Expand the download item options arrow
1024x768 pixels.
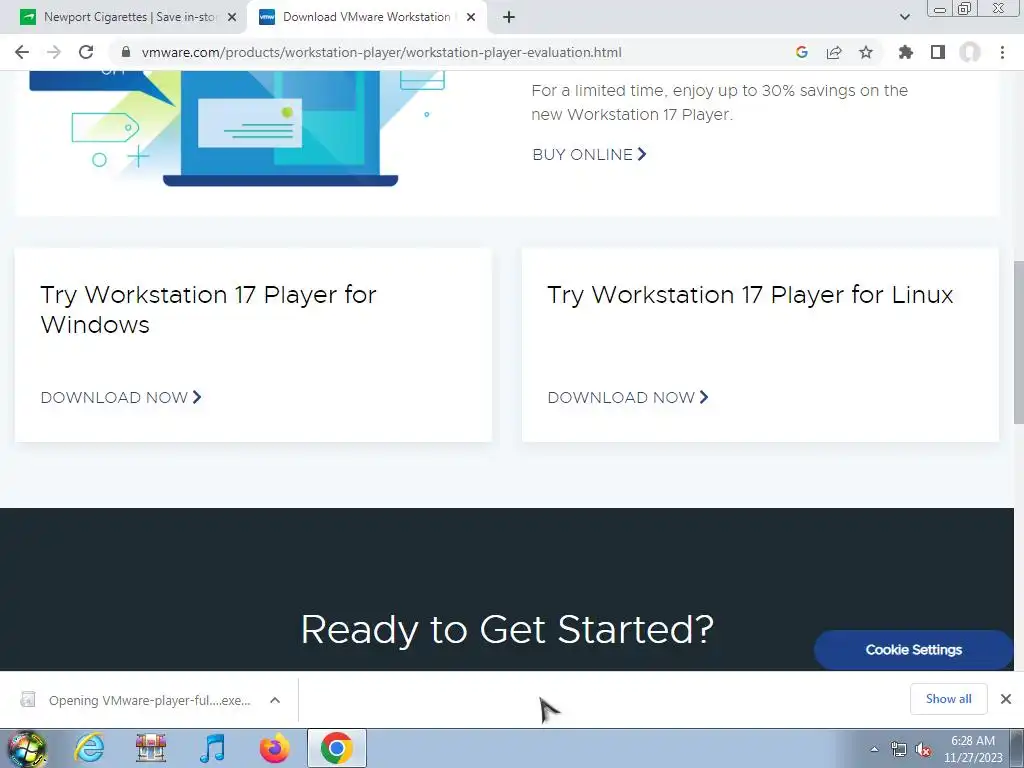pos(275,700)
